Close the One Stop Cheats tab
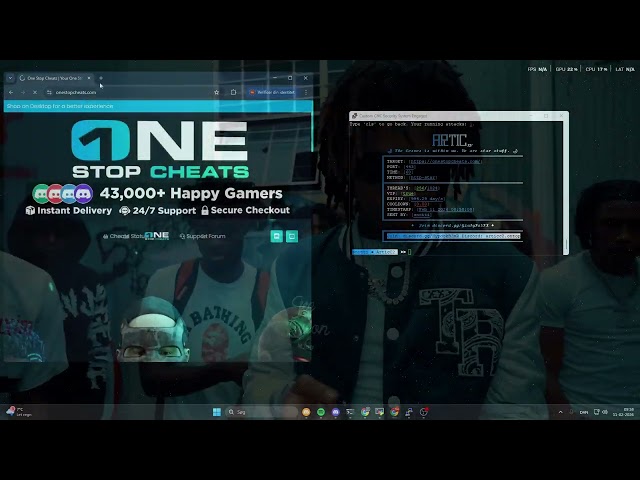 (89, 78)
